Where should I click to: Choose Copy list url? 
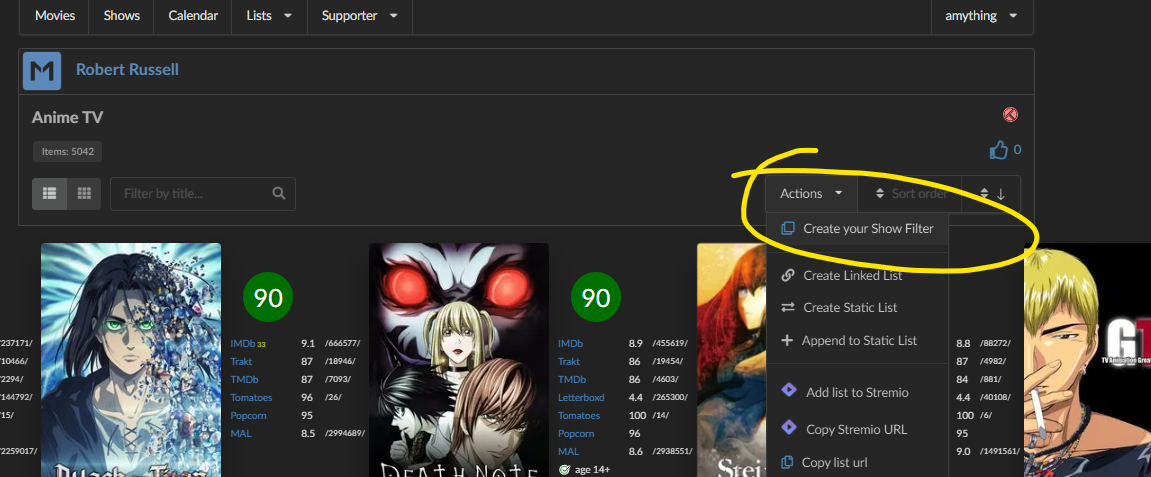(857, 462)
